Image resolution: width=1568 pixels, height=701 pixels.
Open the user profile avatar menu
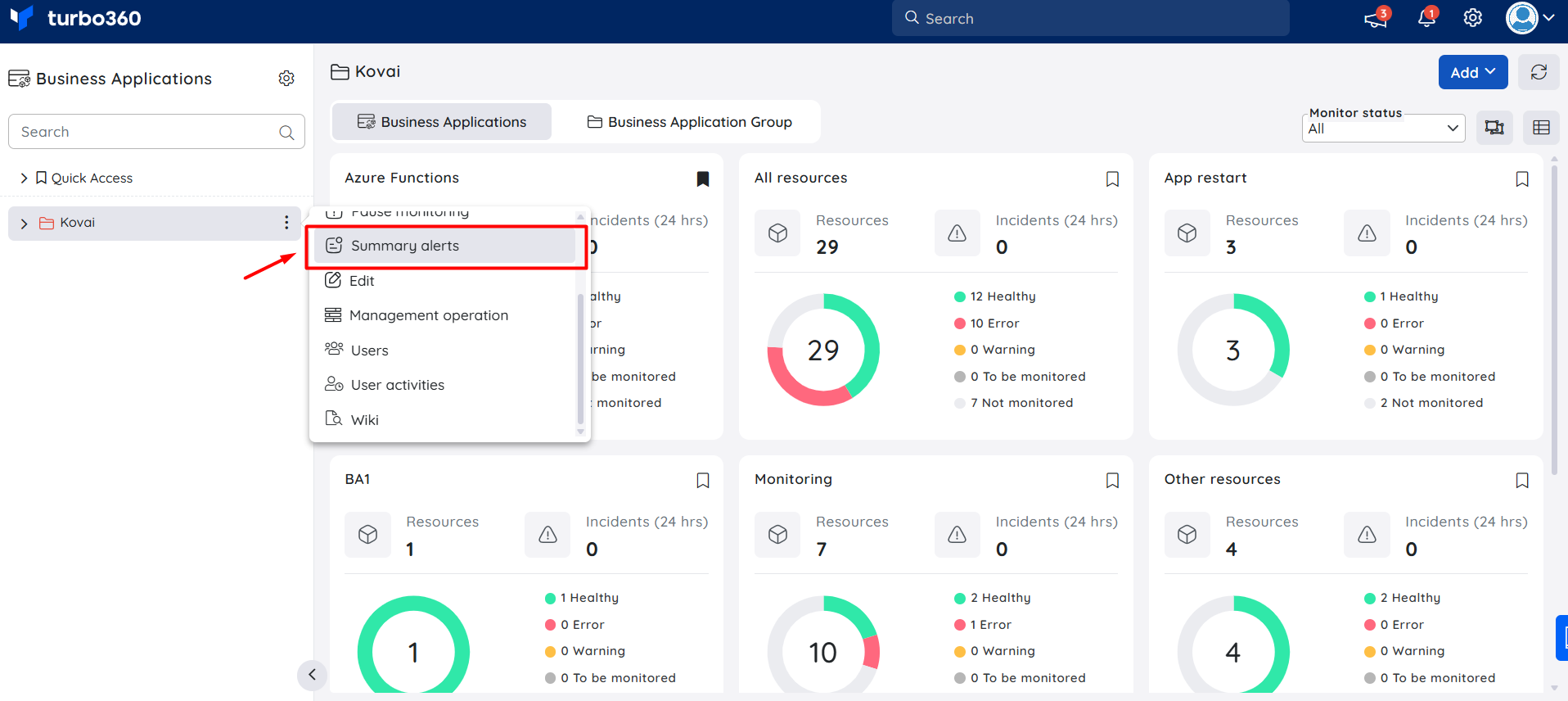tap(1530, 18)
